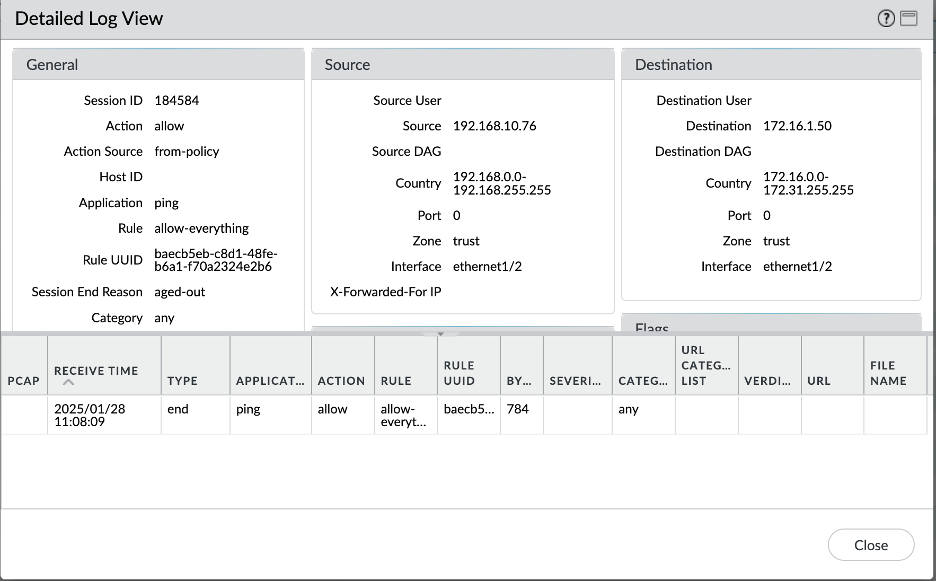Select the Bytes column header

coord(519,380)
